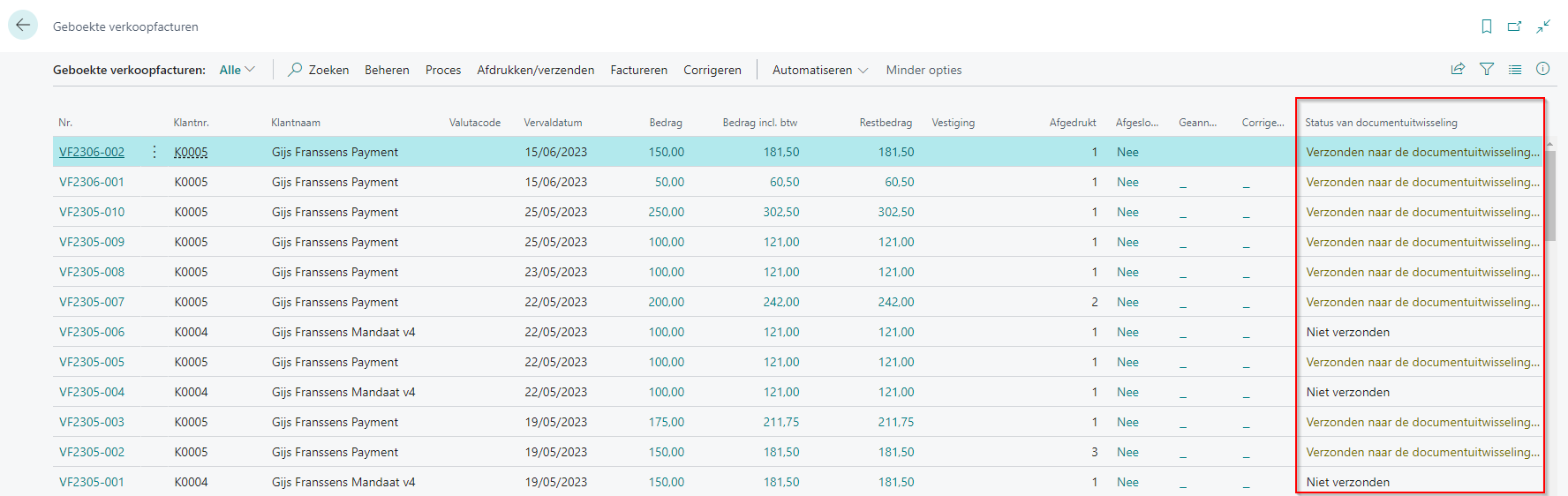Click the vertical list scrollbar
Viewport: 1568px width, 496px height.
[x=1549, y=194]
